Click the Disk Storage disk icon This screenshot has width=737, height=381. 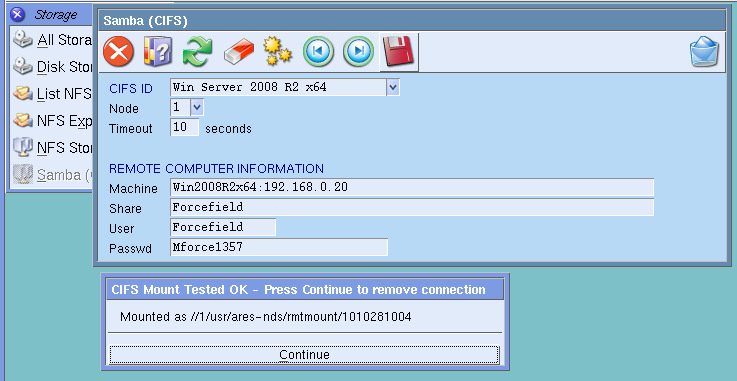[23, 66]
